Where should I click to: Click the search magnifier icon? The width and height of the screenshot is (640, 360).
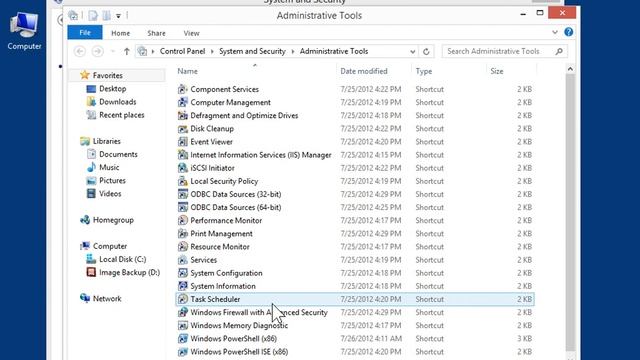coord(559,51)
